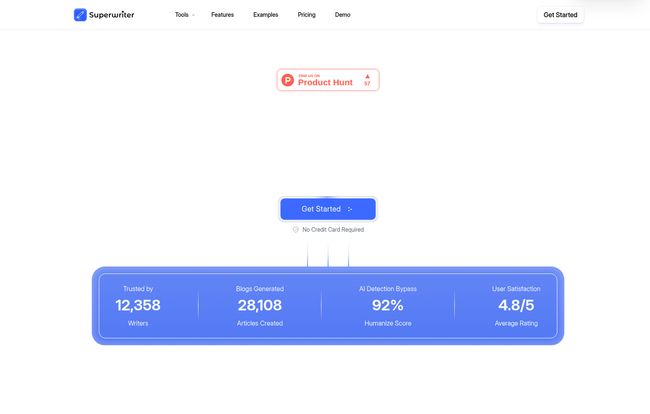Screen dimensions: 650x414
Task: Click the Superwriter brand name text
Action: (112, 15)
